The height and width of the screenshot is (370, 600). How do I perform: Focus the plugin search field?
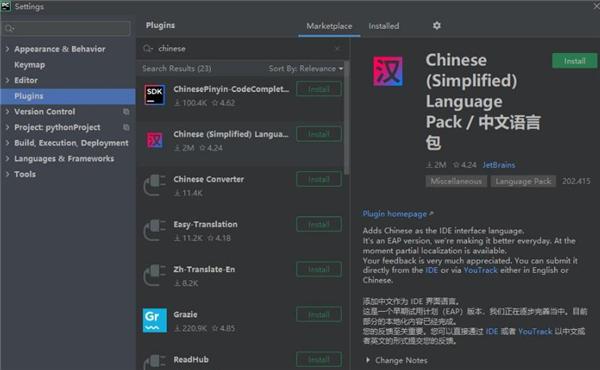pyautogui.click(x=242, y=49)
